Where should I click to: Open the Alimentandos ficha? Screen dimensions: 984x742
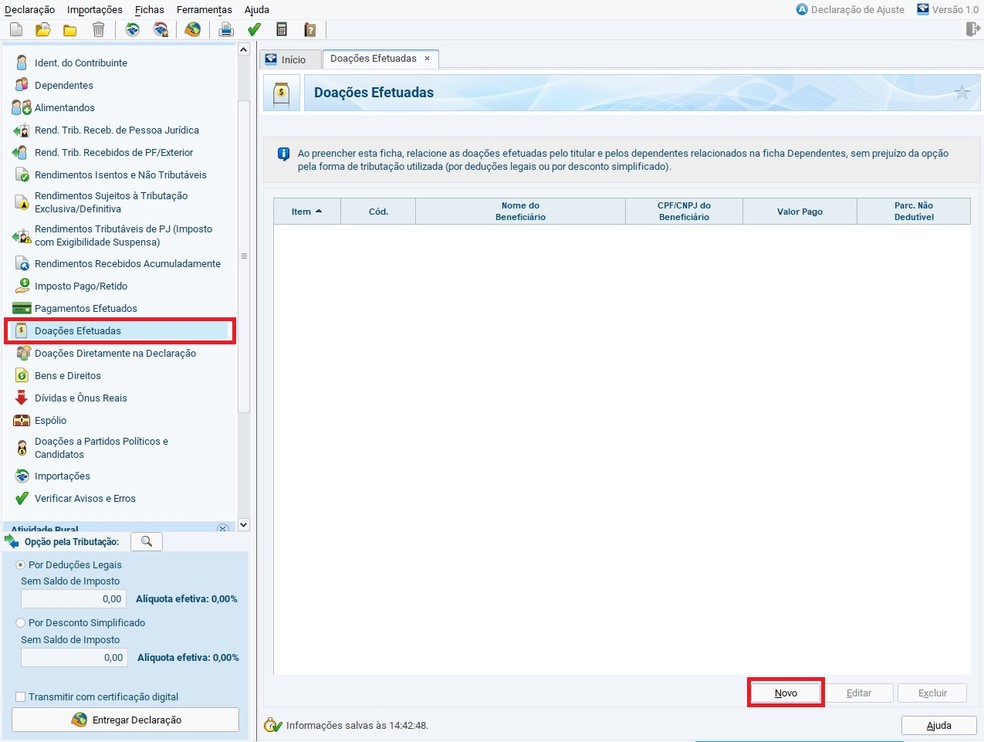(x=65, y=108)
